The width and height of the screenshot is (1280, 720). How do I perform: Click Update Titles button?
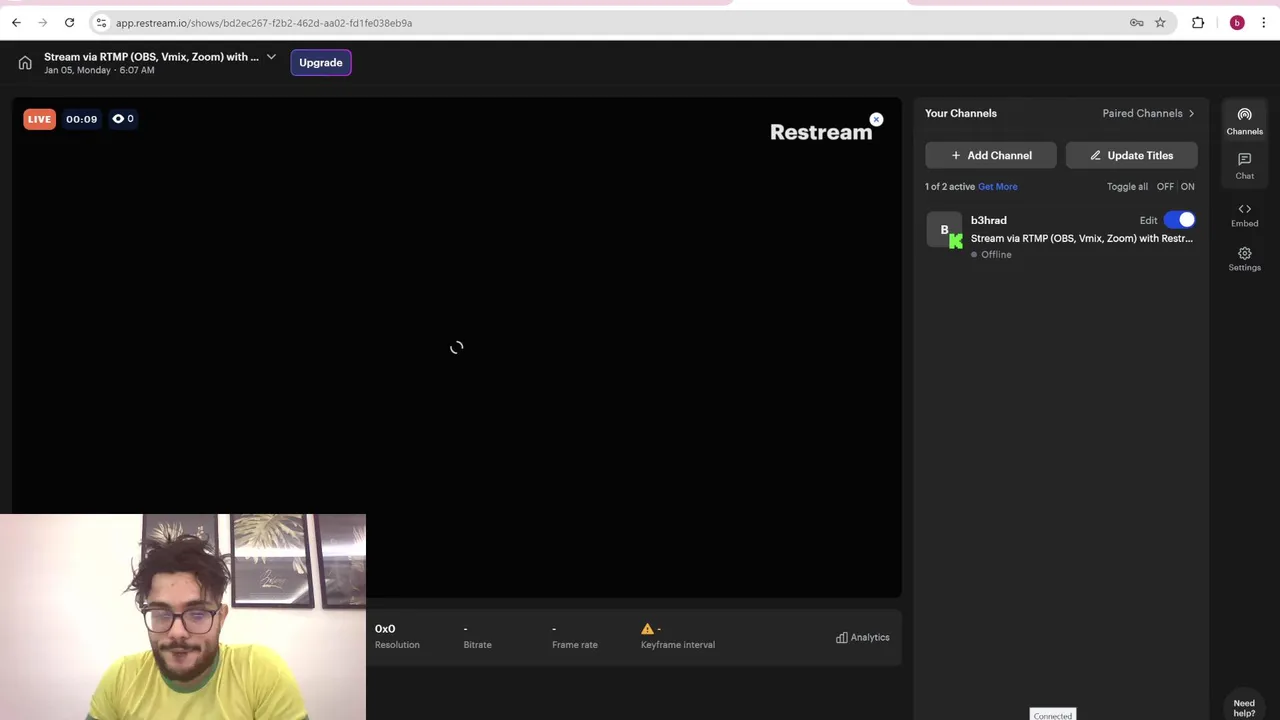(1131, 155)
